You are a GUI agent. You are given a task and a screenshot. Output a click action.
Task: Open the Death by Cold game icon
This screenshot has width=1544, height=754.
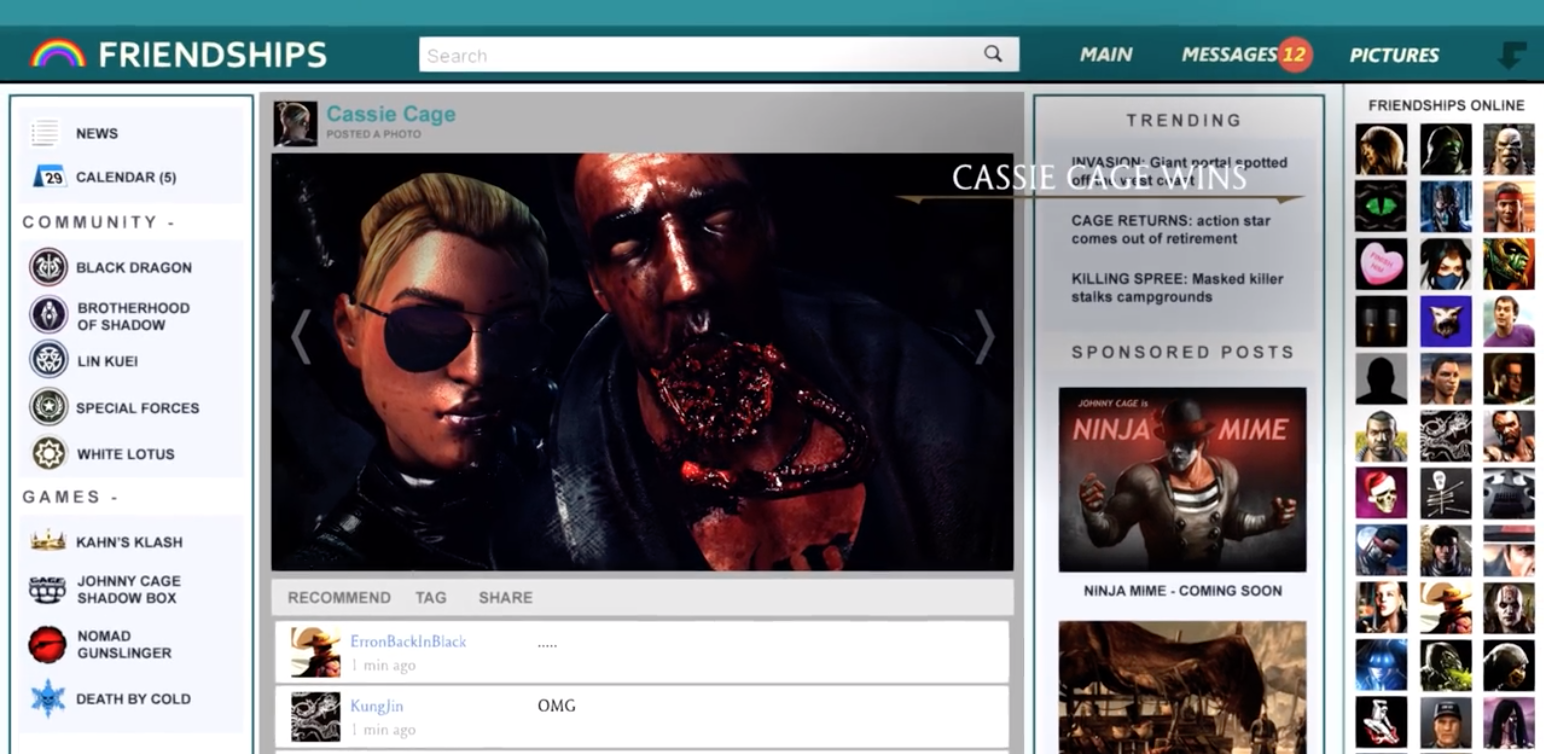48,698
